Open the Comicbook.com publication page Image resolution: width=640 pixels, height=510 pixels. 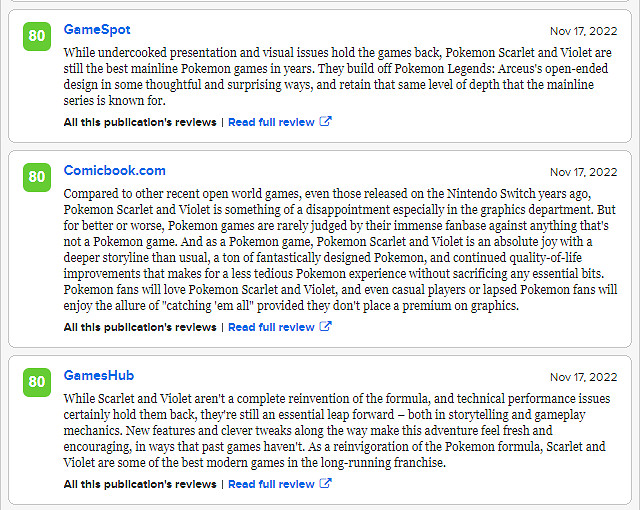coord(114,171)
